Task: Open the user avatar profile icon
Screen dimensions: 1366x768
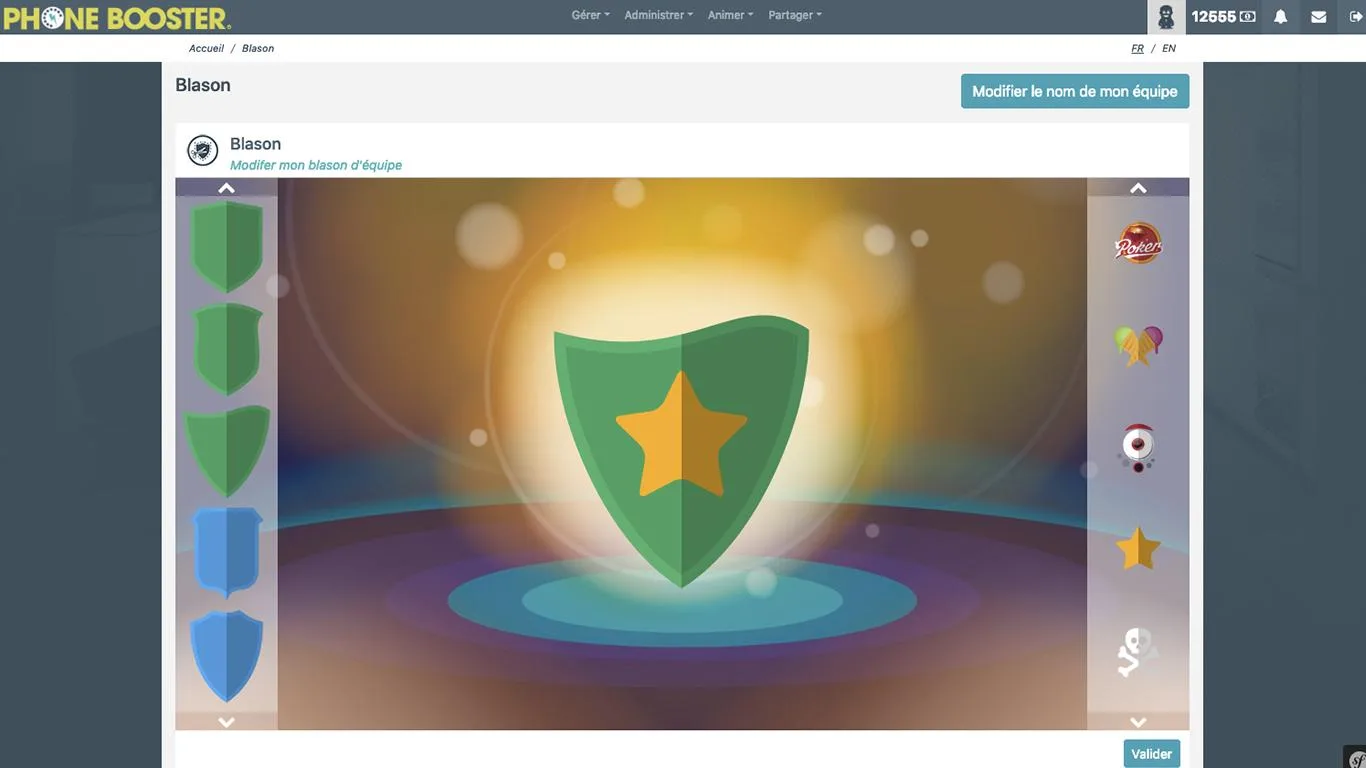Action: coord(1166,17)
